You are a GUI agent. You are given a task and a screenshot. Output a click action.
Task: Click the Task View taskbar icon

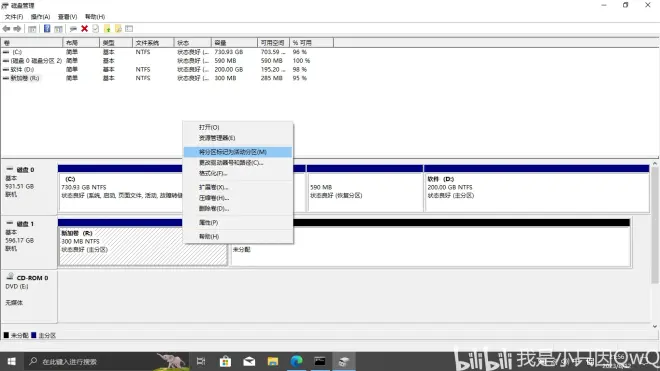pos(201,361)
